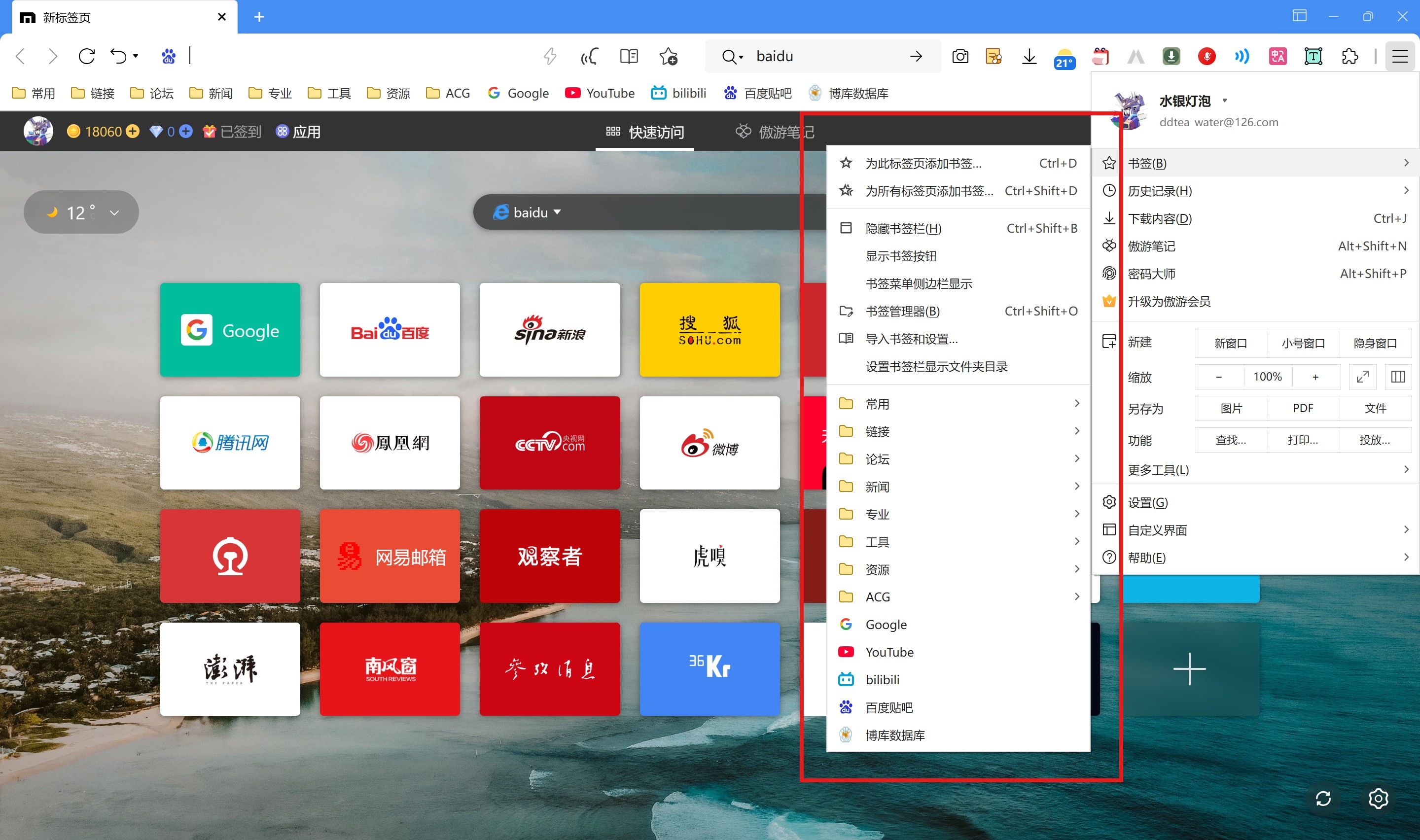Viewport: 1420px width, 840px height.
Task: Click the red microphone extension icon
Action: click(1206, 56)
